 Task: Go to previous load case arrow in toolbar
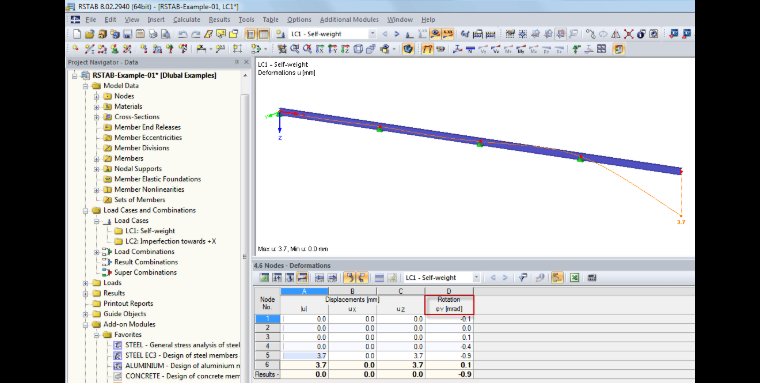tap(385, 34)
